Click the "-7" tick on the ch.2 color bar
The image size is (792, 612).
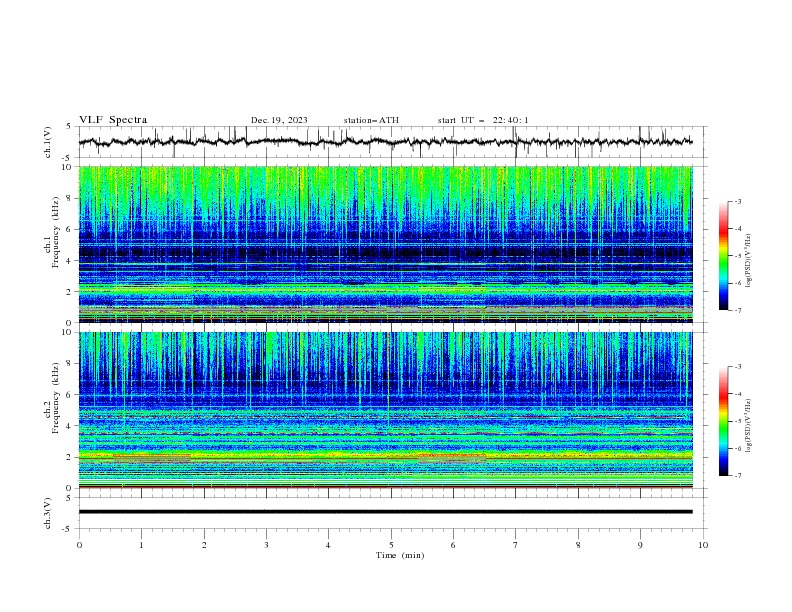click(738, 476)
